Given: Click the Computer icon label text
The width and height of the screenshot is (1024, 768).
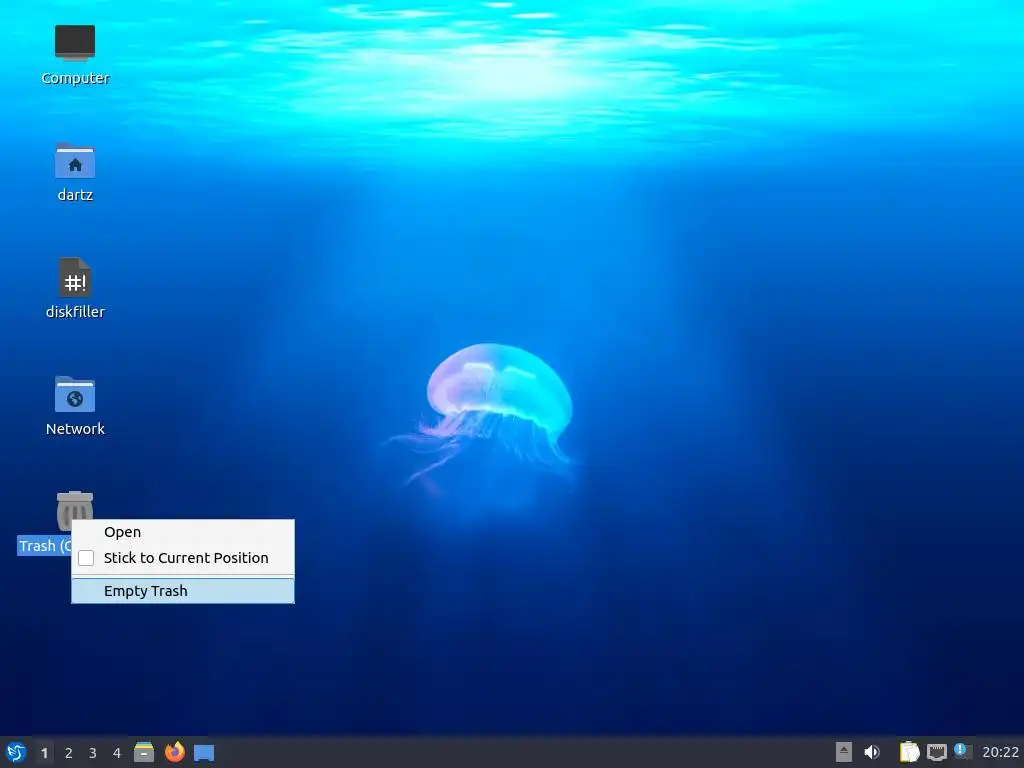Looking at the screenshot, I should [x=75, y=78].
